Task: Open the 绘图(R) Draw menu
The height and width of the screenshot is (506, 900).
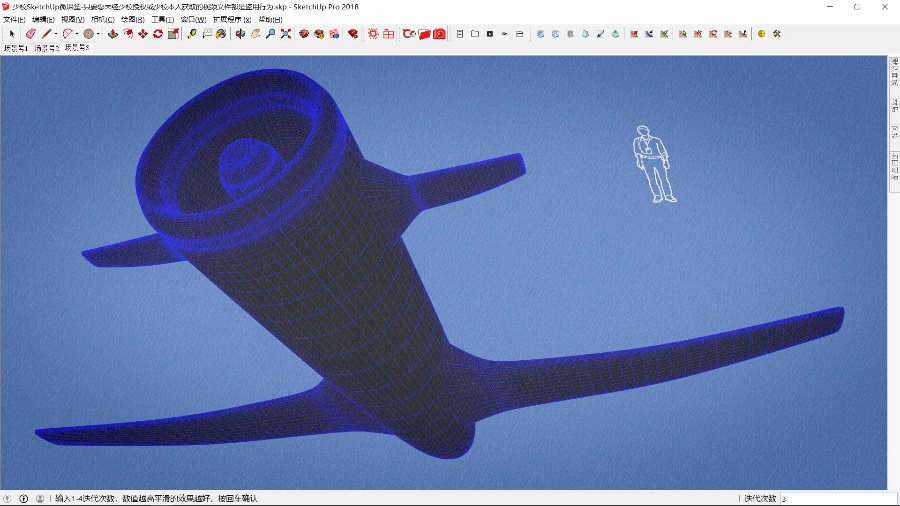Action: tap(133, 20)
